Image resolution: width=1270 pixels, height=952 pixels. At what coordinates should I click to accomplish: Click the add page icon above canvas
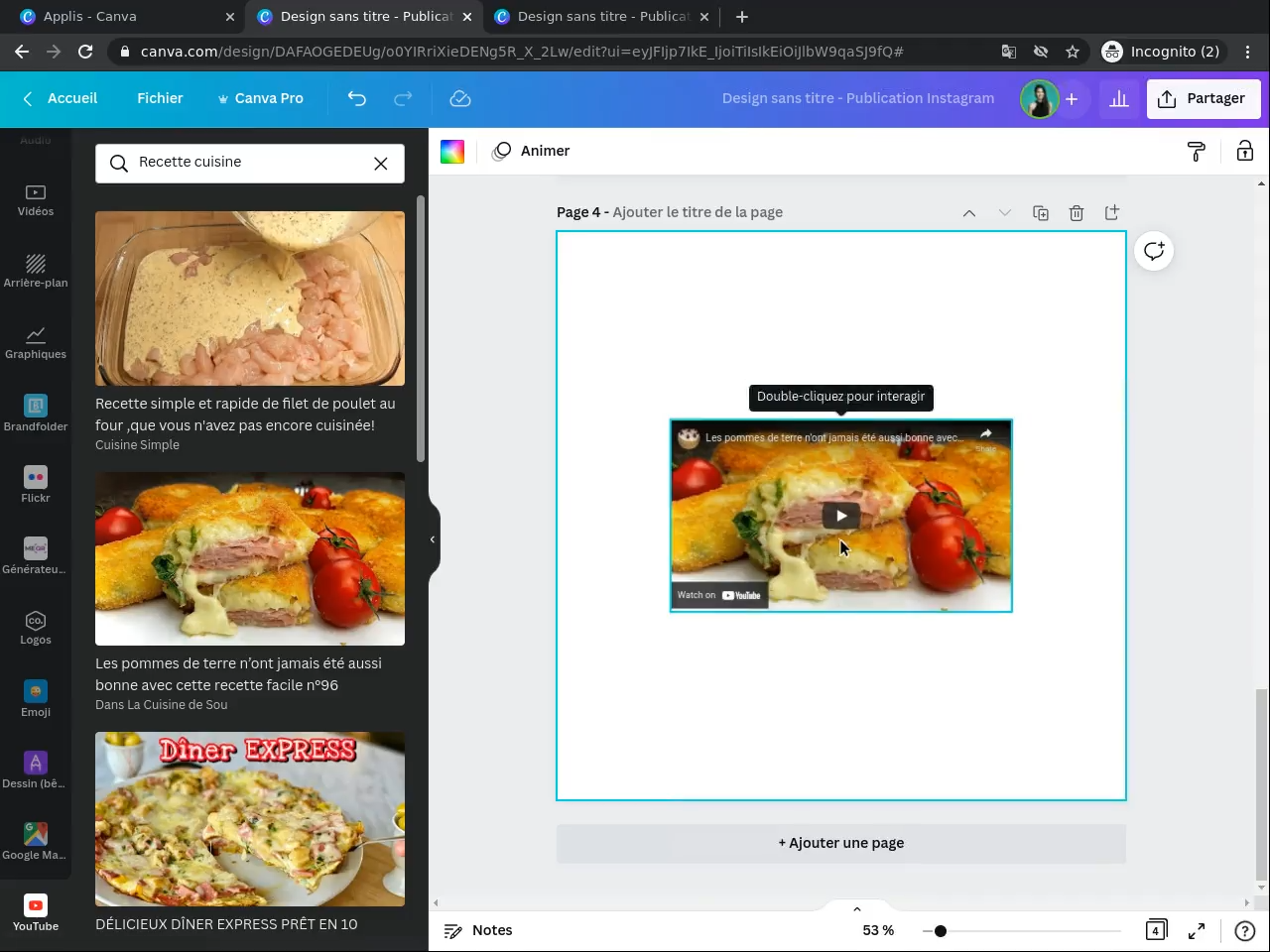click(1112, 212)
